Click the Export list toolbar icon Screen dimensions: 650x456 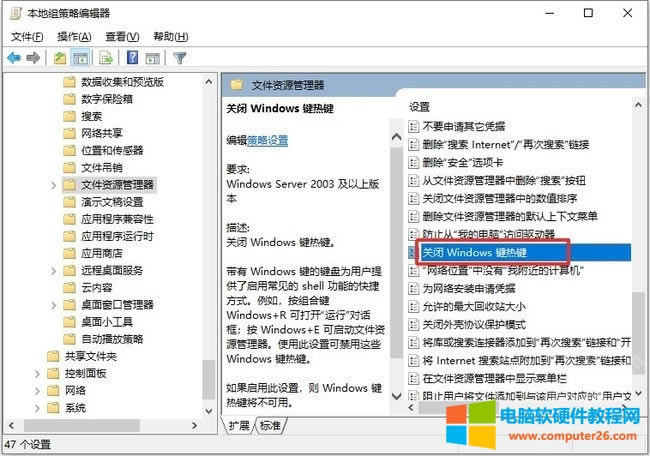pos(106,58)
